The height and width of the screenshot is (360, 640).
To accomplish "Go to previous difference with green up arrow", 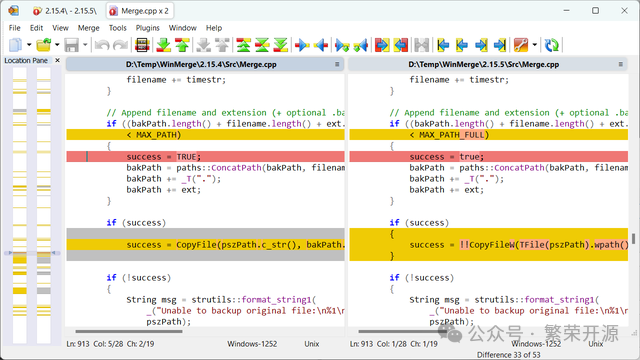I will (182, 45).
